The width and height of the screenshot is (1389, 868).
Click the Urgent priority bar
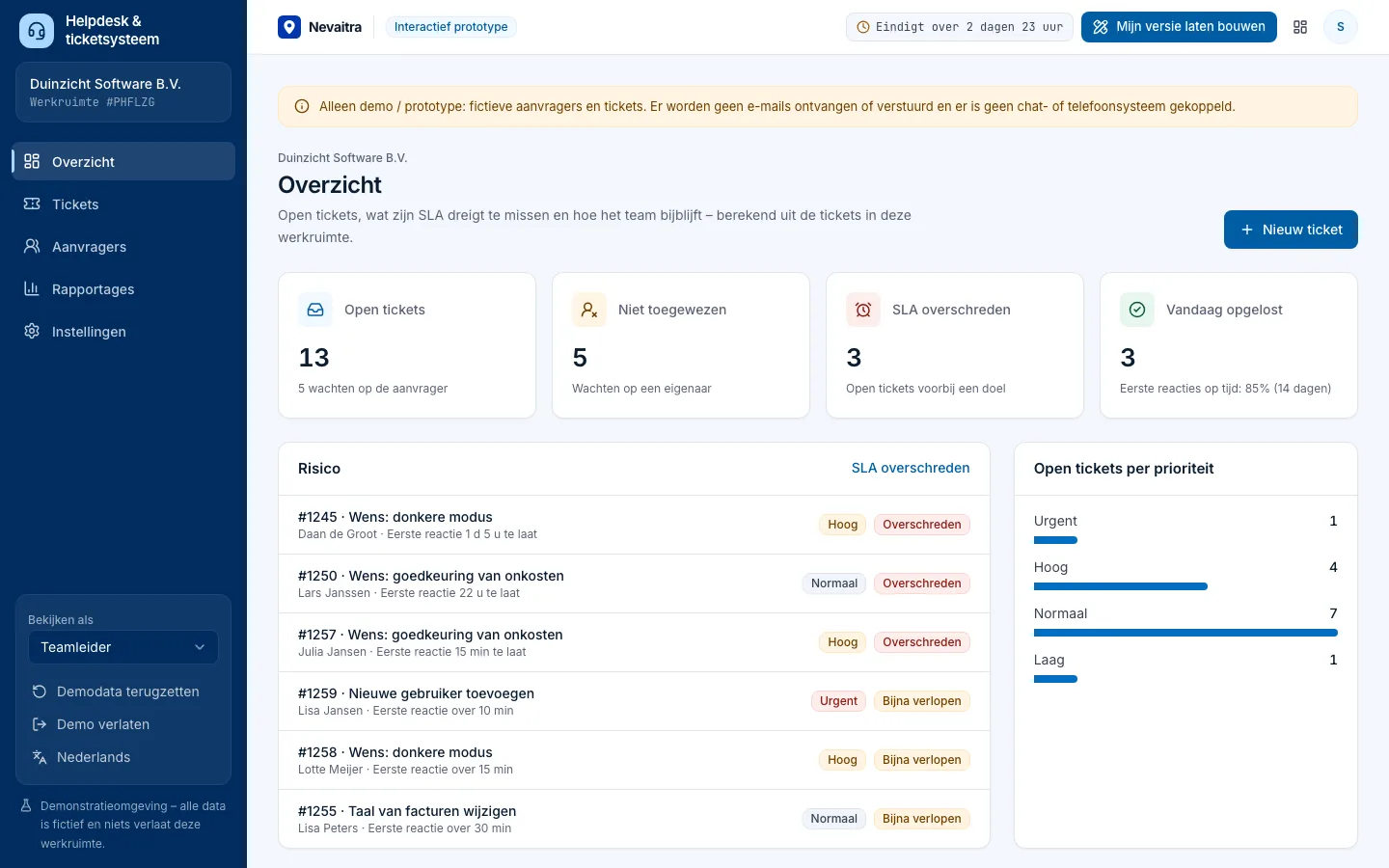click(1055, 540)
